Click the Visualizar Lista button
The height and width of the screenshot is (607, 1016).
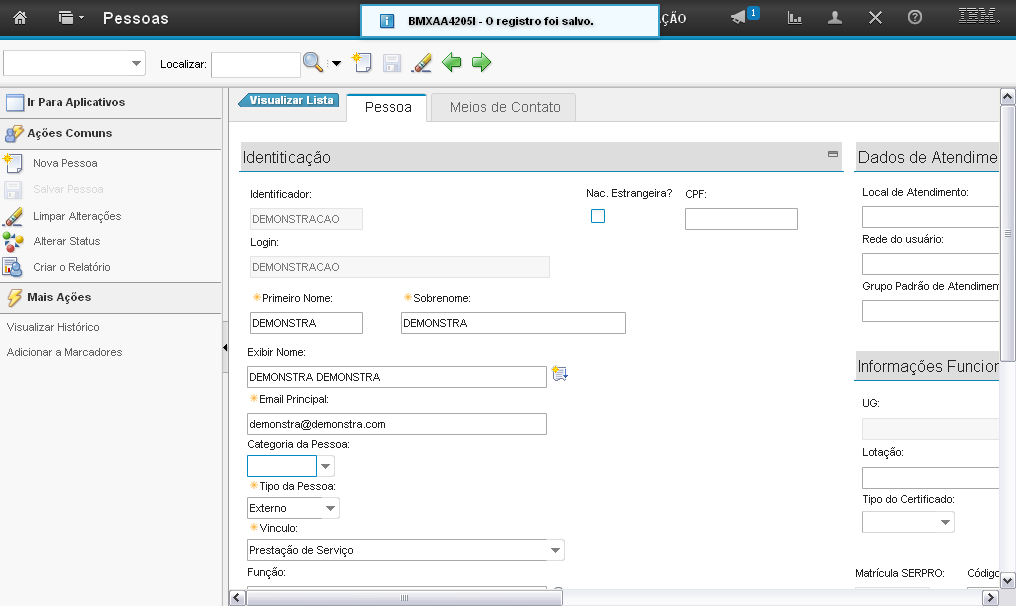click(290, 100)
